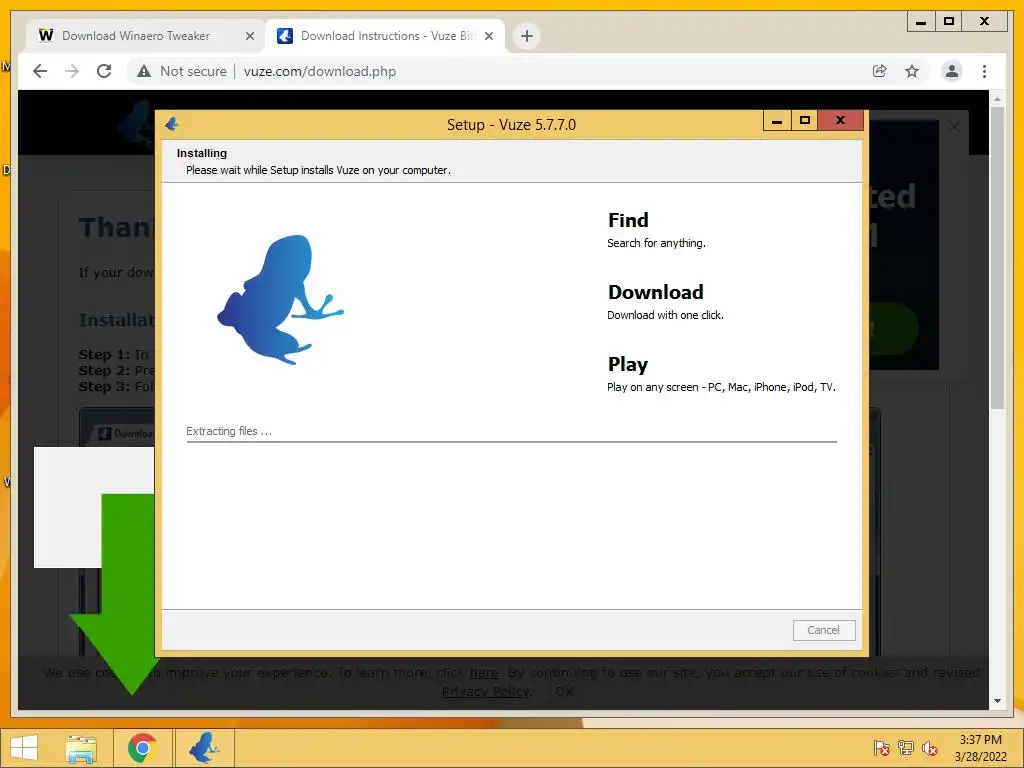Screen dimensions: 1024x768
Task: Minimize the Chrome window
Action: [x=921, y=22]
